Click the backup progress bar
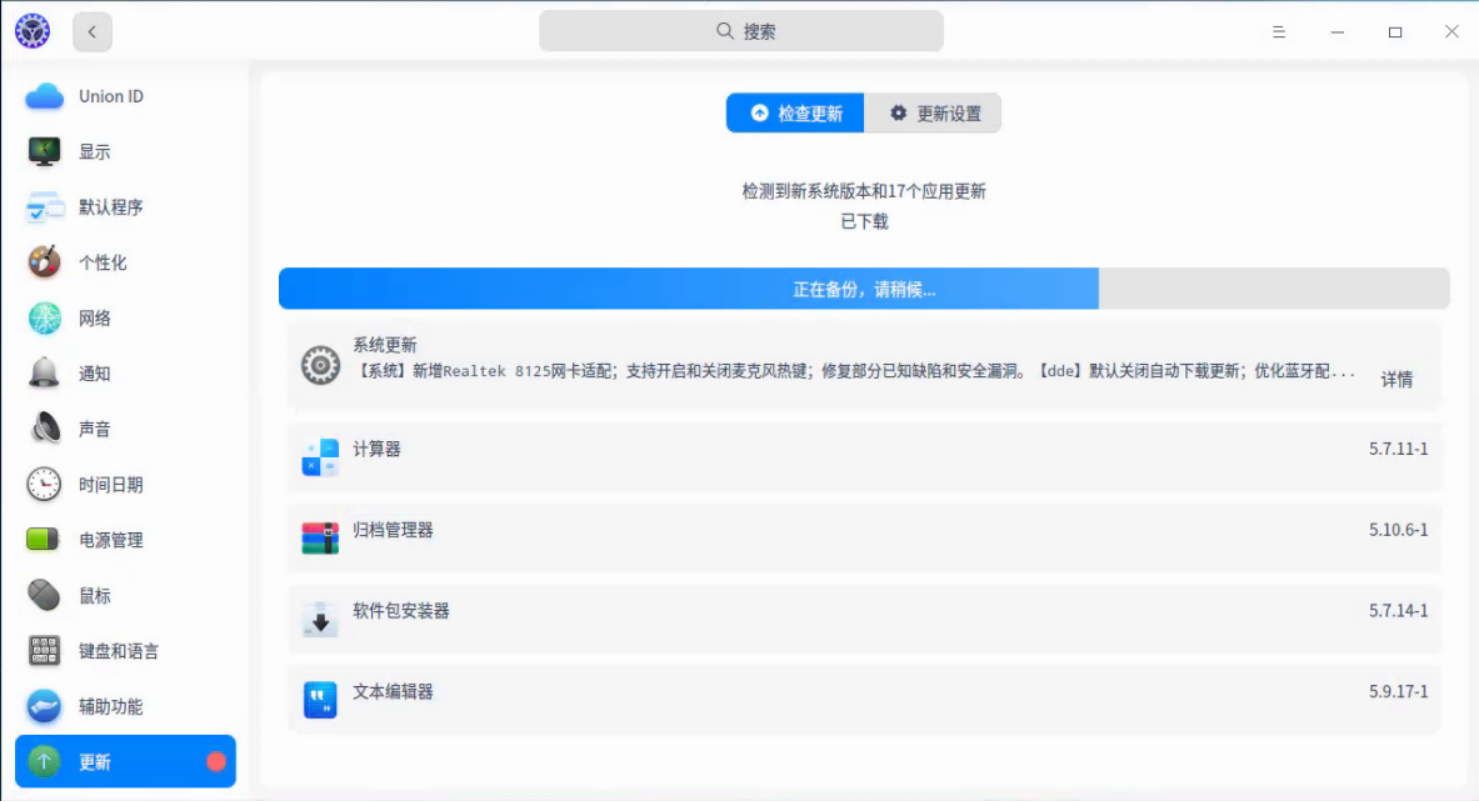The image size is (1479, 802). point(864,289)
